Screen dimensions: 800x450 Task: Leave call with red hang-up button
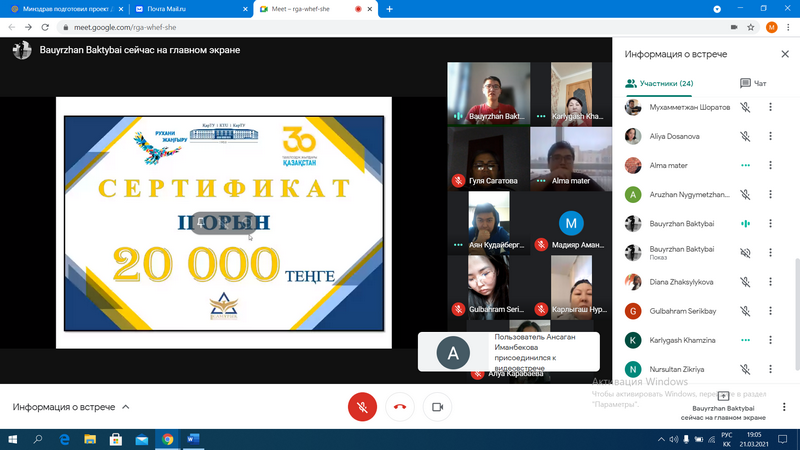pos(400,407)
